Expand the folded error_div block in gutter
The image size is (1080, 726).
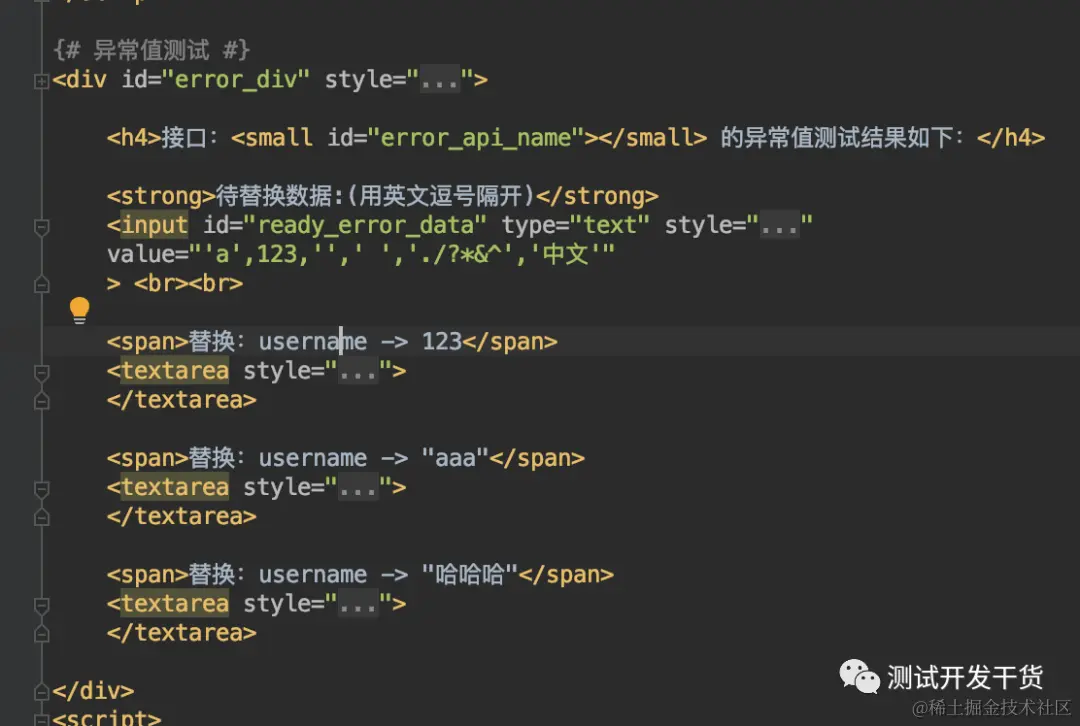[x=41, y=81]
